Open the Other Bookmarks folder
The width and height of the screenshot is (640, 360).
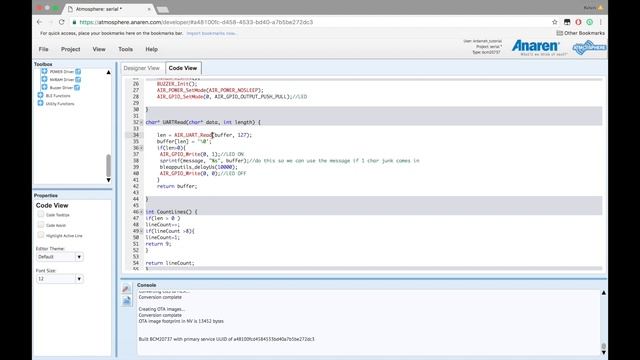[x=580, y=33]
